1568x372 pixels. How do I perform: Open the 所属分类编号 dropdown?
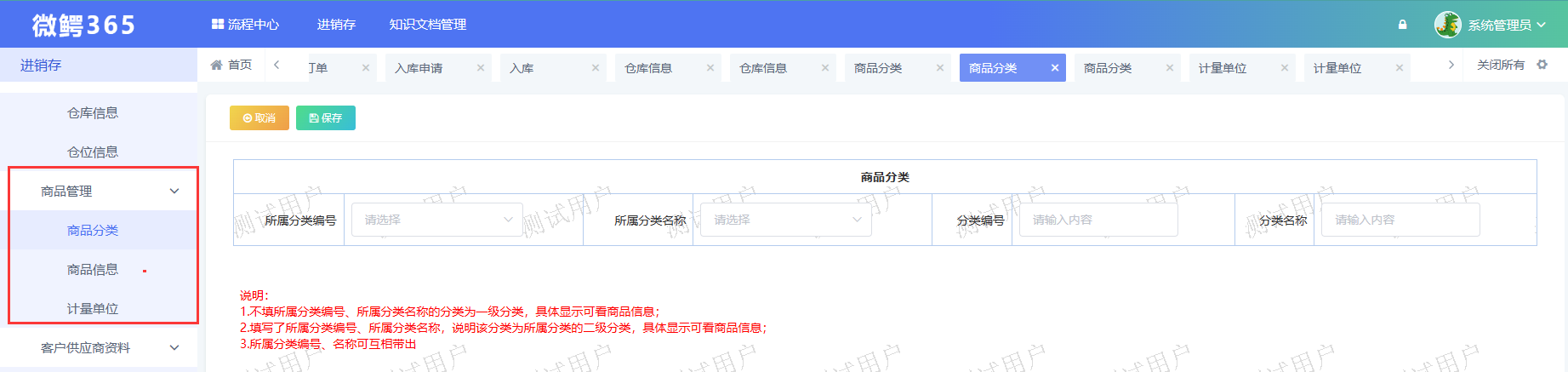point(437,220)
